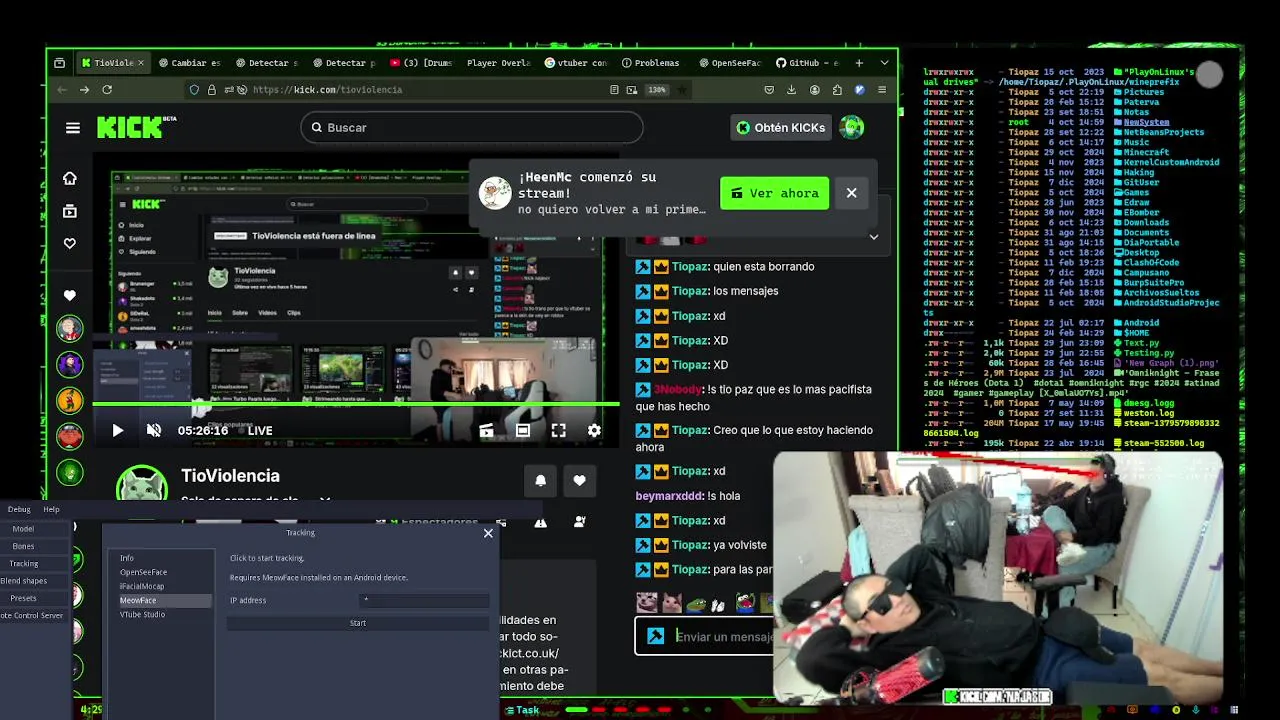The height and width of the screenshot is (720, 1280).
Task: Open the moderator warning icon beside Espectadores
Action: (540, 522)
